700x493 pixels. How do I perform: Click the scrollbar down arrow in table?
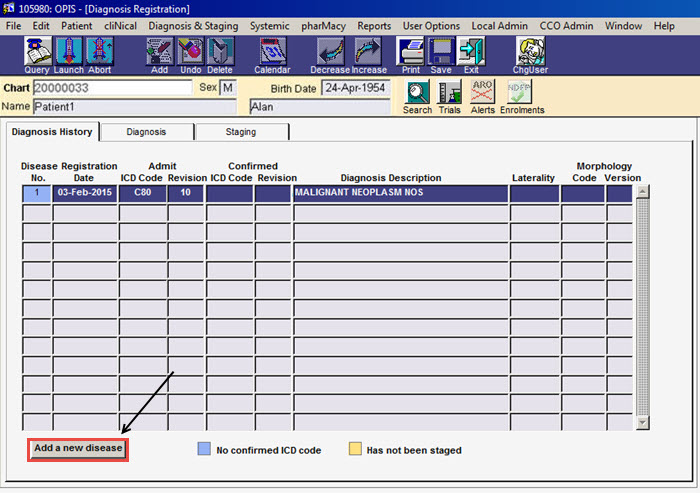tap(643, 423)
